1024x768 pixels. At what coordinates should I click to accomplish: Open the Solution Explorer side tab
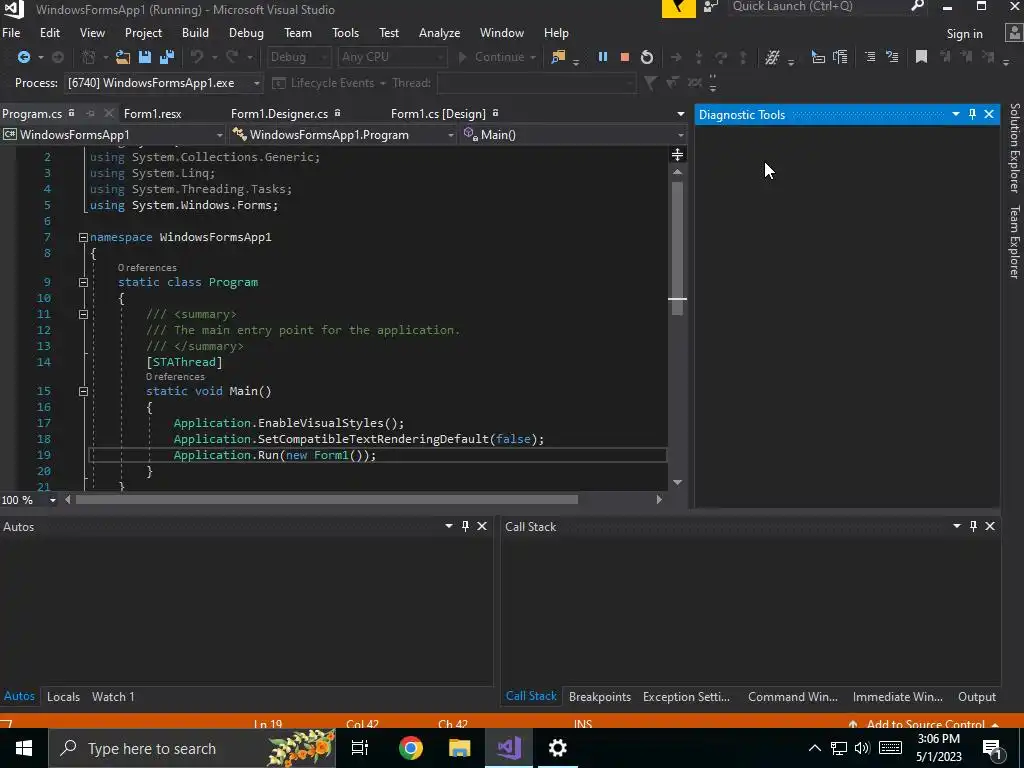click(x=1014, y=148)
